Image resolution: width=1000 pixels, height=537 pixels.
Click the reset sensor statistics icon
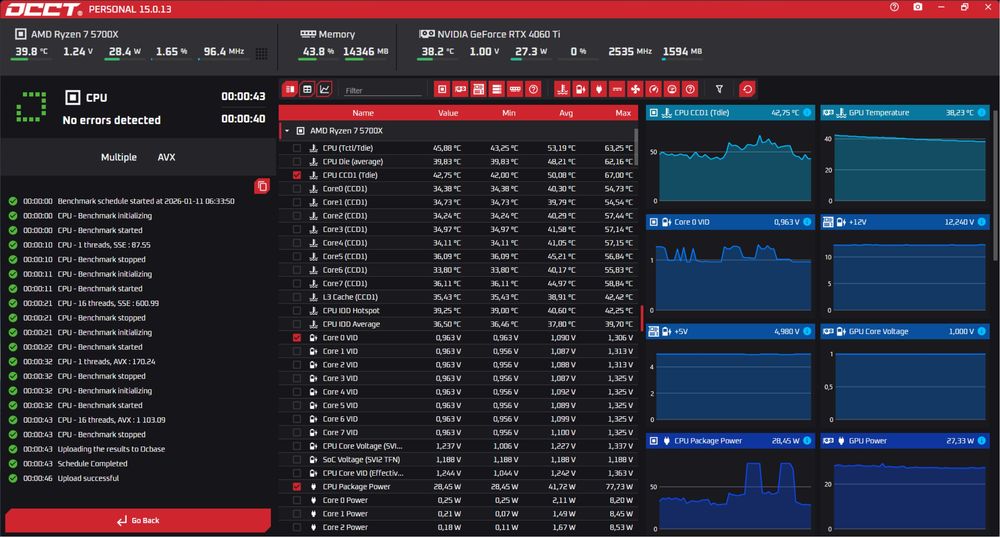747,89
